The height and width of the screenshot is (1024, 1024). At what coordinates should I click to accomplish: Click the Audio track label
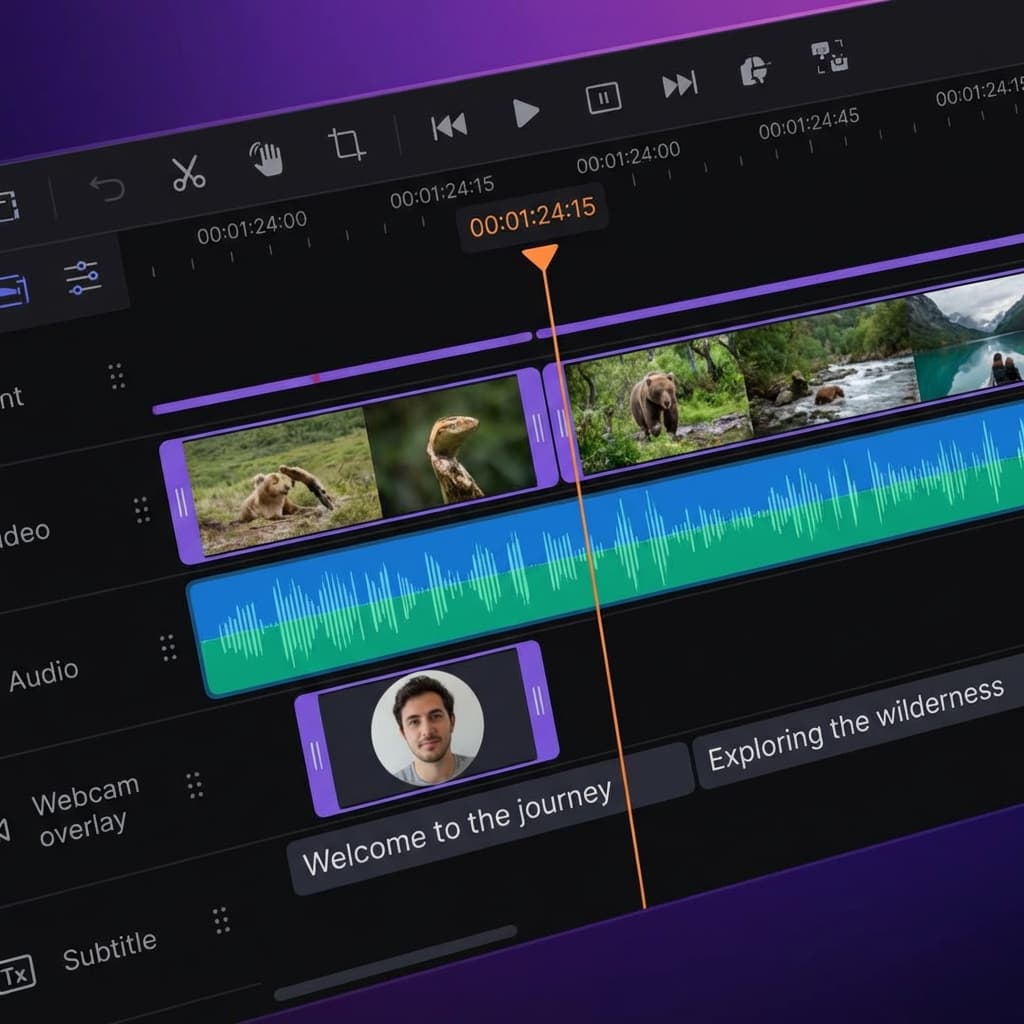click(x=43, y=675)
